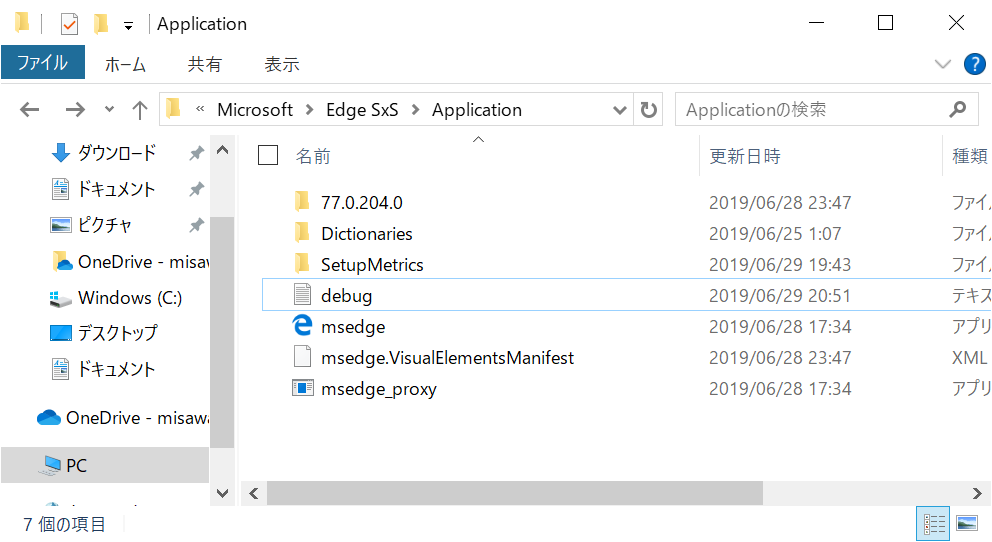Click the msedge application icon
Screen dimensions: 992x542
(302, 327)
